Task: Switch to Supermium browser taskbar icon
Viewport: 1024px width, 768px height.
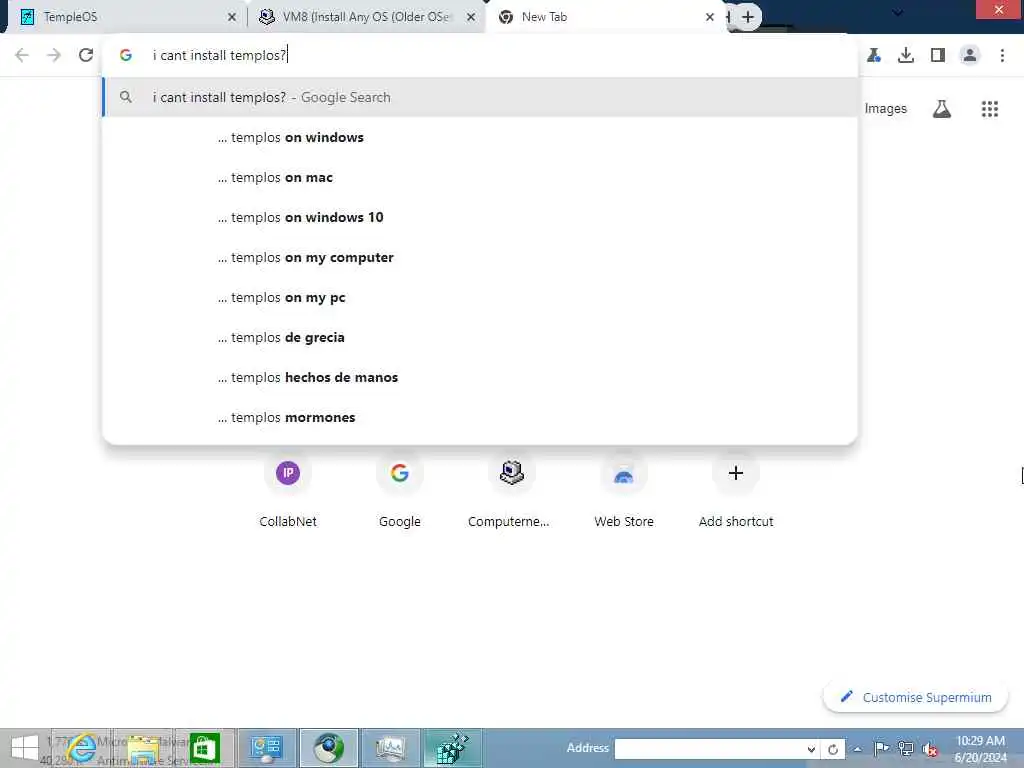Action: click(x=328, y=748)
